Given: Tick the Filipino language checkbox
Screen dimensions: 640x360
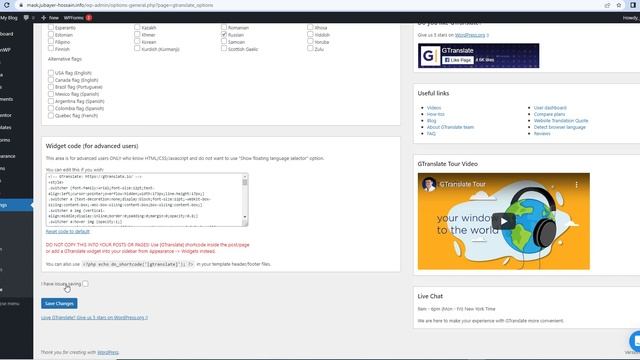Looking at the screenshot, I should 51,41.
